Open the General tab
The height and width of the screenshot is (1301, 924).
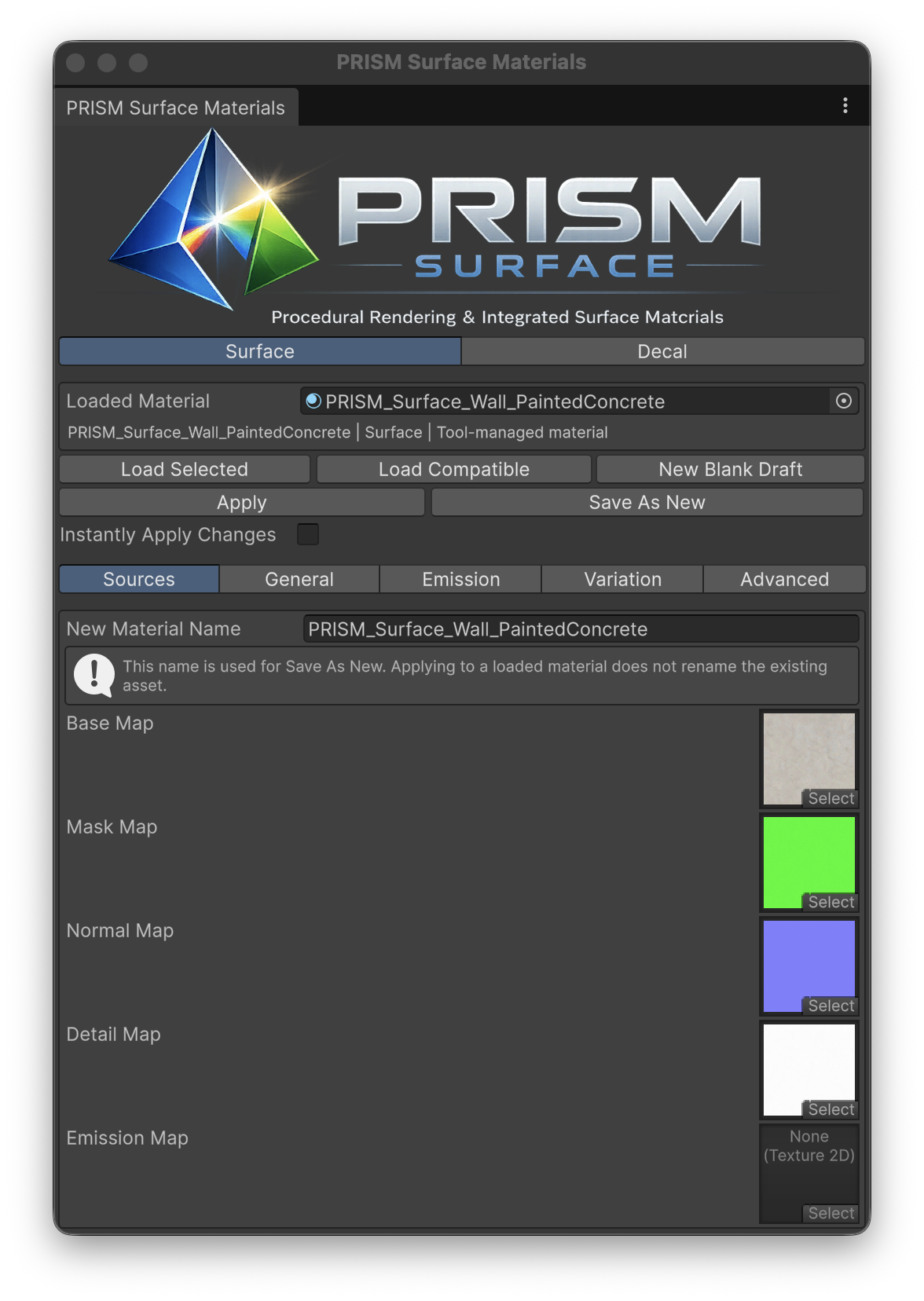pyautogui.click(x=299, y=579)
